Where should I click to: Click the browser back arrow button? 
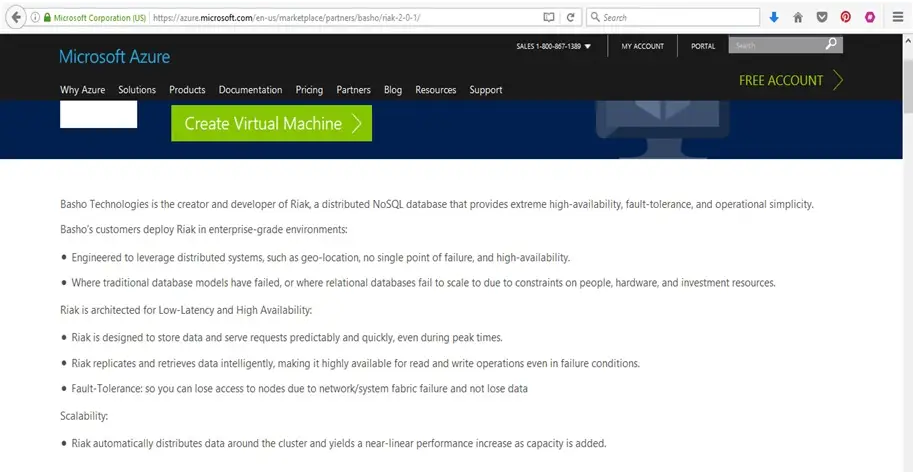(x=16, y=17)
